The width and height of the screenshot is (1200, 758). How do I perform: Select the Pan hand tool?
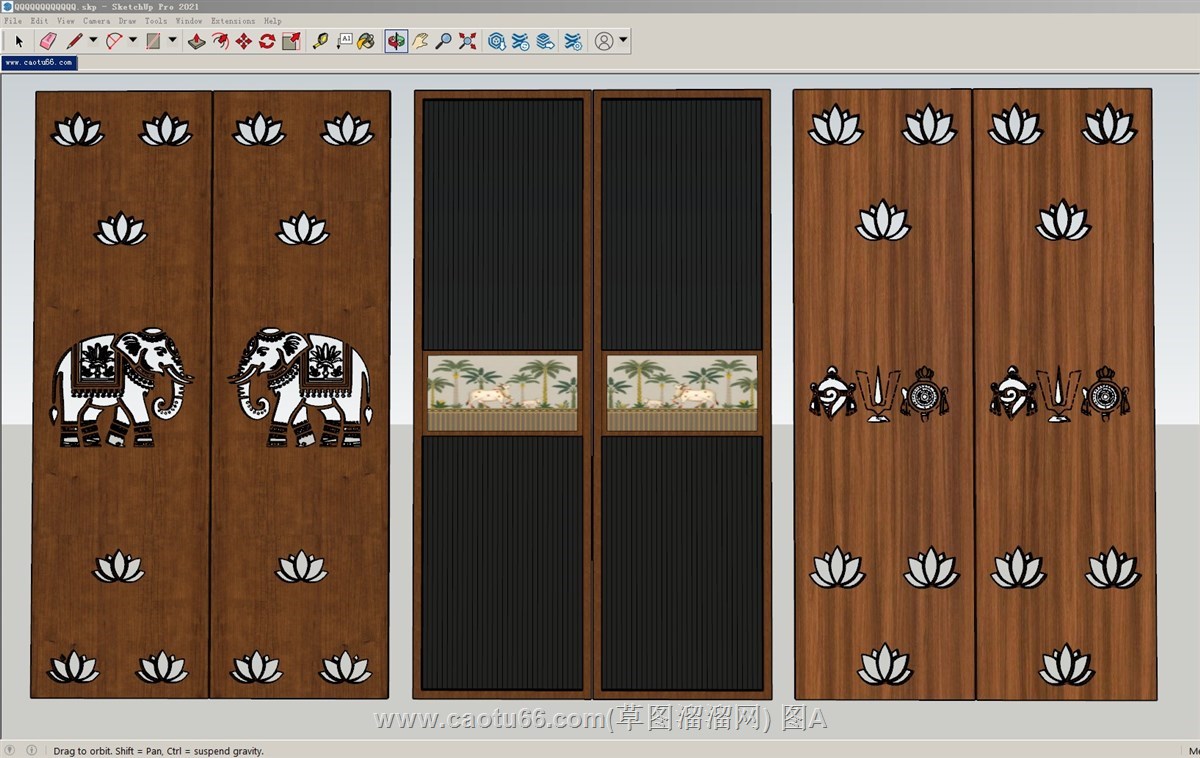[420, 41]
